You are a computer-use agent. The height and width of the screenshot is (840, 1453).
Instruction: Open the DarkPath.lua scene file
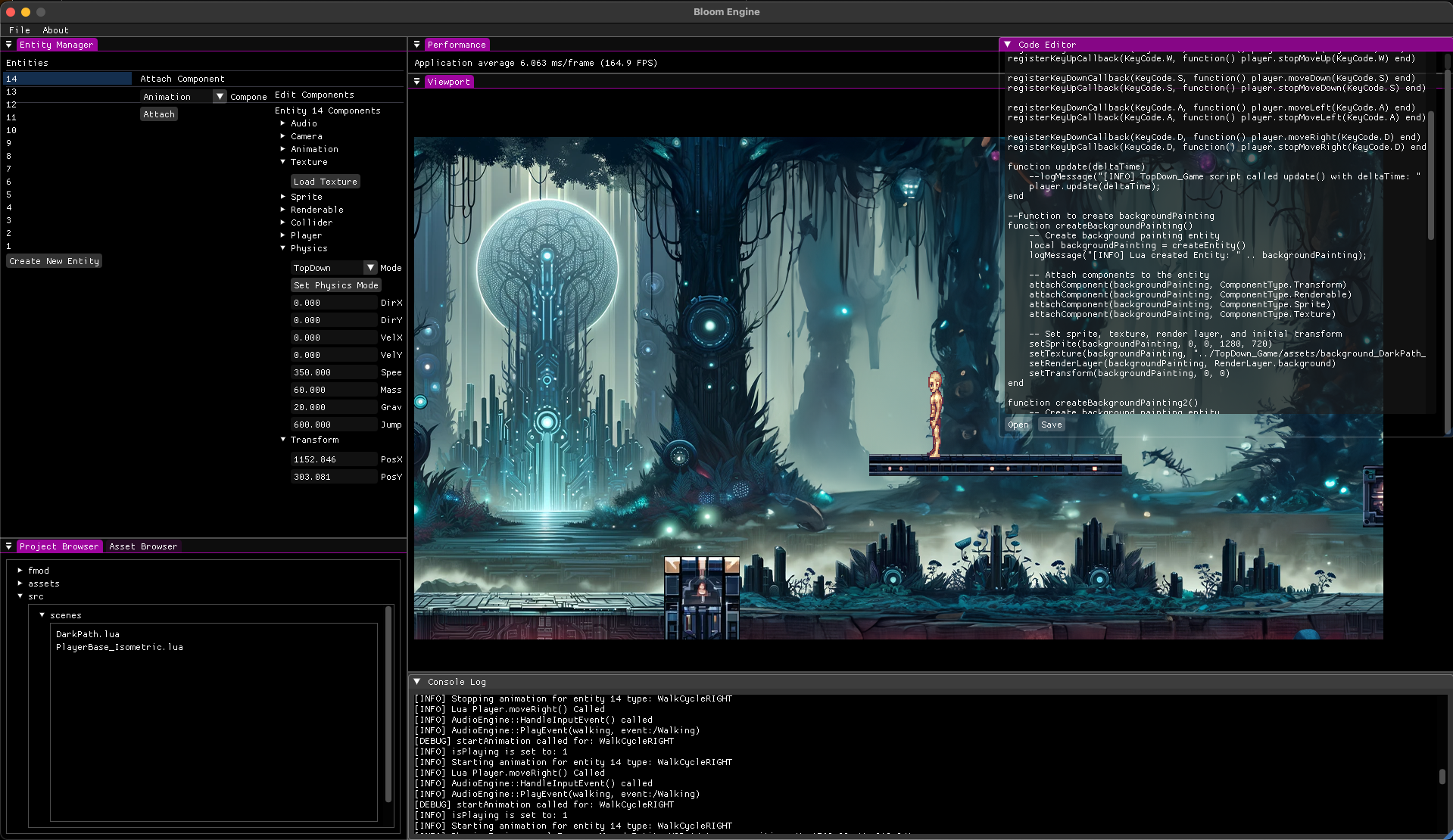[x=88, y=634]
